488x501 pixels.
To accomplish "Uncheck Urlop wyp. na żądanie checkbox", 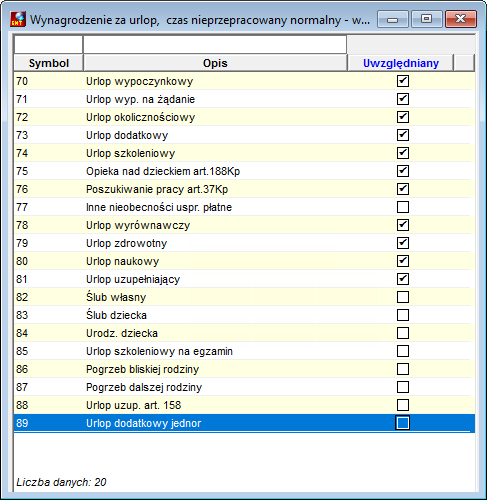I will pyautogui.click(x=403, y=99).
